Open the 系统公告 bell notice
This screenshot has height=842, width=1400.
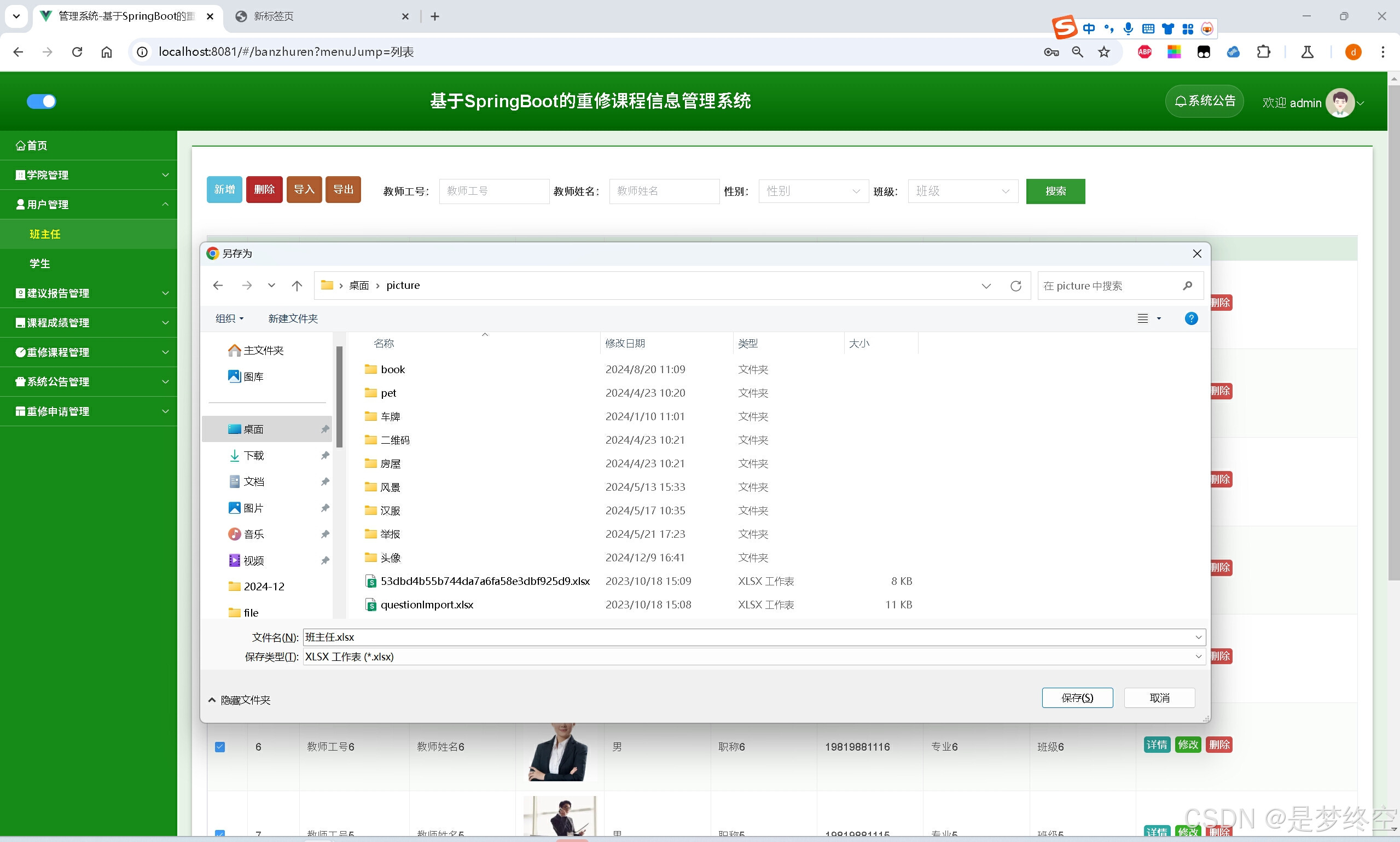[x=1204, y=102]
